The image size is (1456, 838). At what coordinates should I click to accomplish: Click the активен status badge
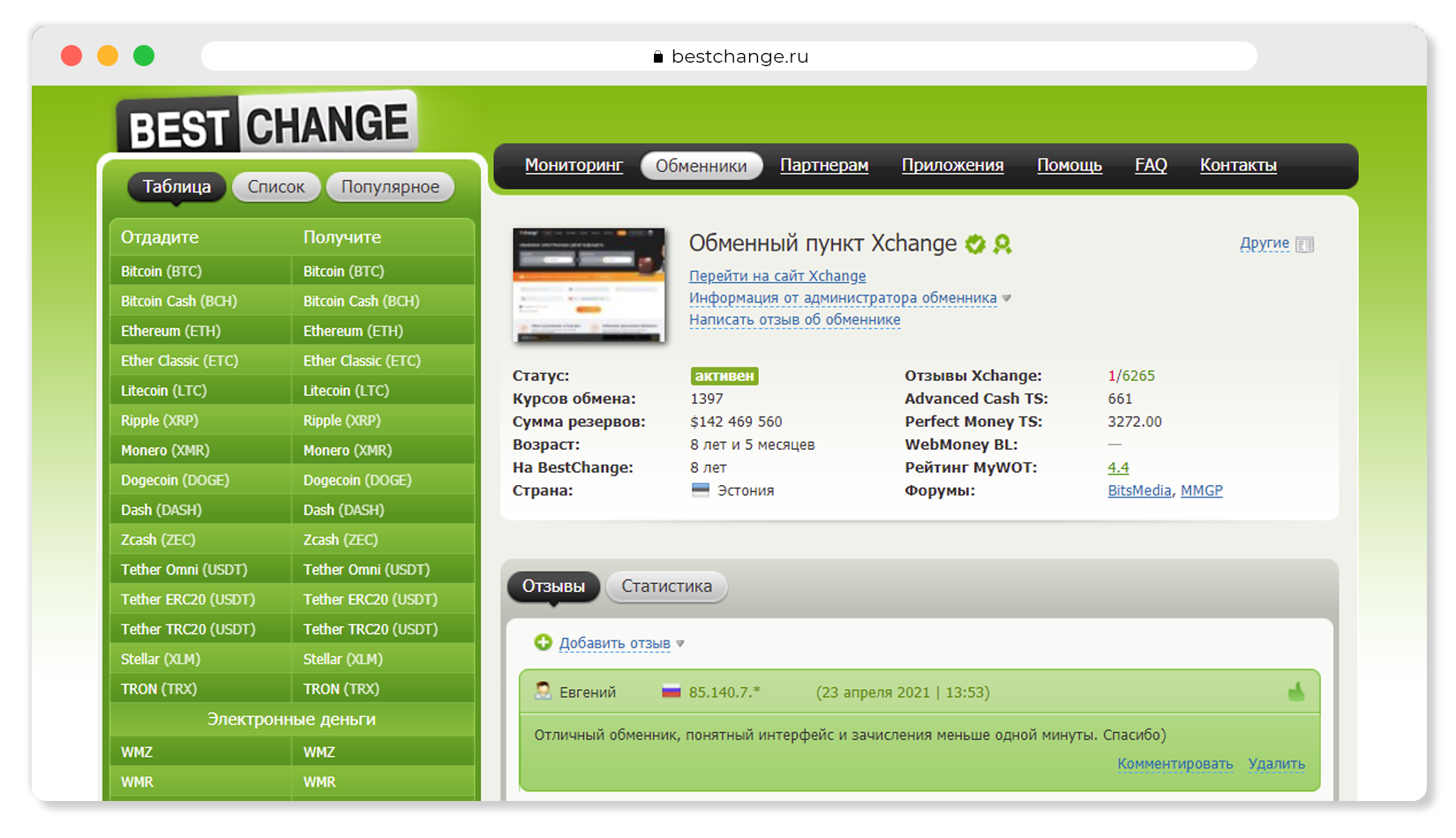pos(724,376)
